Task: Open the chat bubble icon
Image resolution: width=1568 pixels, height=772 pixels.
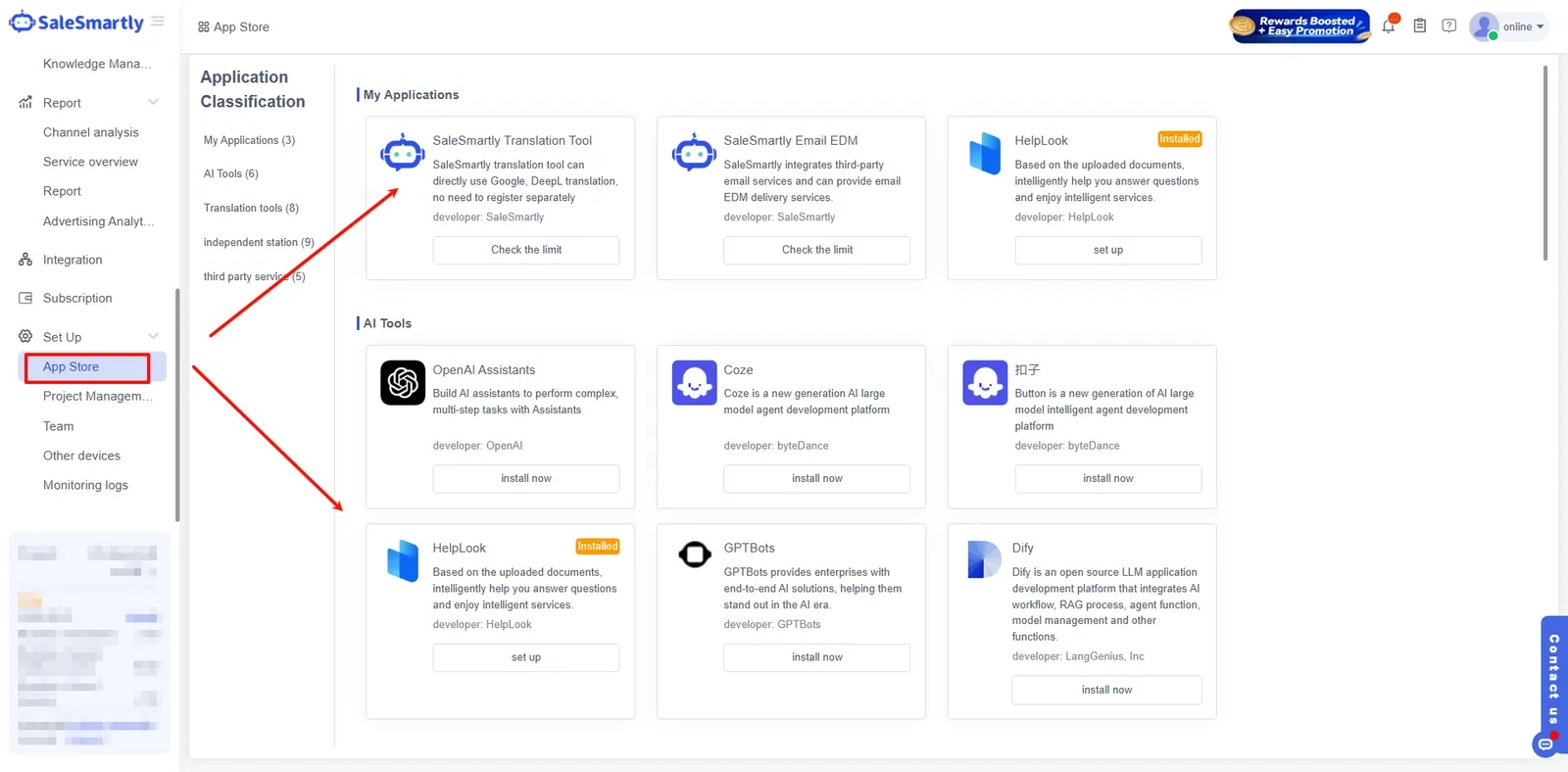Action: coord(1545,745)
